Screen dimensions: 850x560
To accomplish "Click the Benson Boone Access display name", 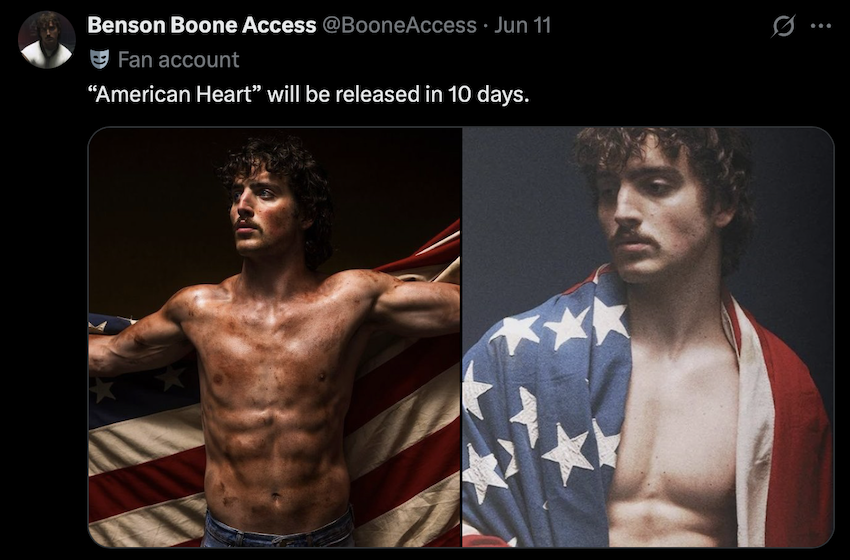I will (x=202, y=25).
